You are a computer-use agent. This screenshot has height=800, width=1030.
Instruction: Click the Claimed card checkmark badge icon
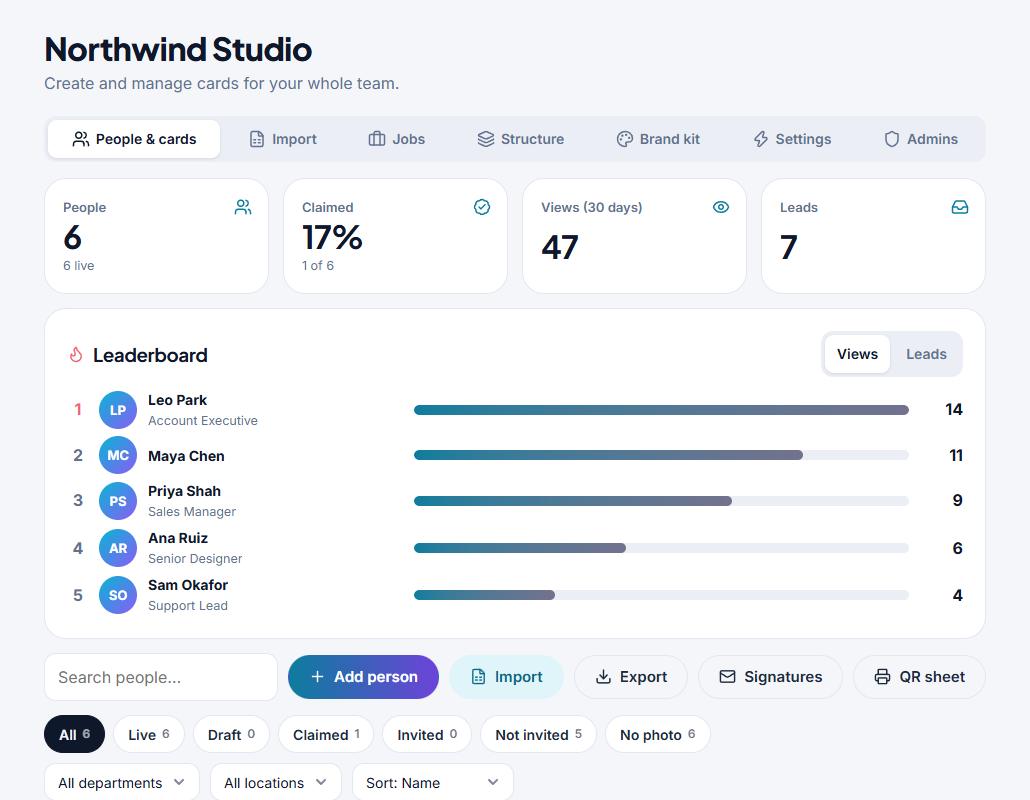click(482, 208)
